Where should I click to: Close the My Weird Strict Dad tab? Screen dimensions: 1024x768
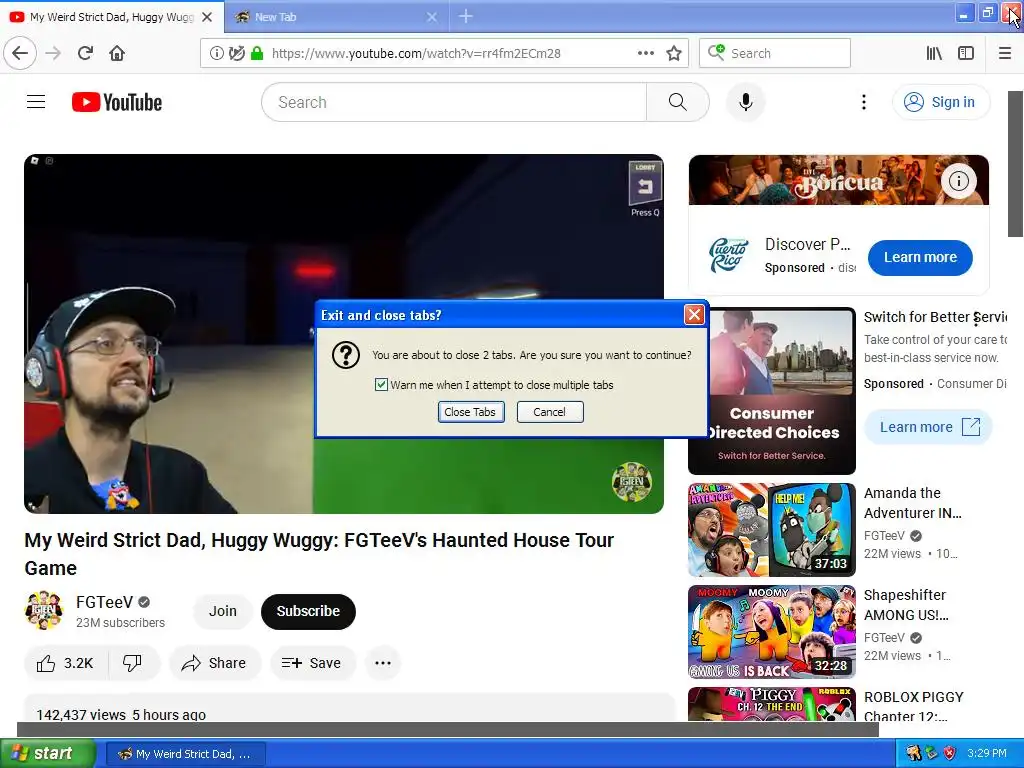207,17
